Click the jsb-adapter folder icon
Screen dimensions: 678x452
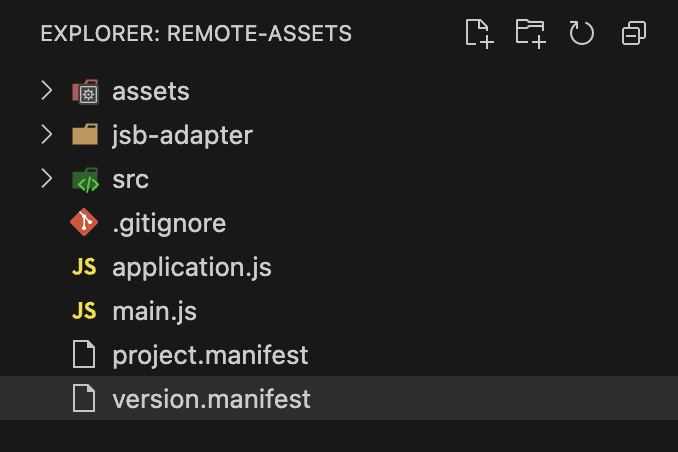pyautogui.click(x=85, y=136)
